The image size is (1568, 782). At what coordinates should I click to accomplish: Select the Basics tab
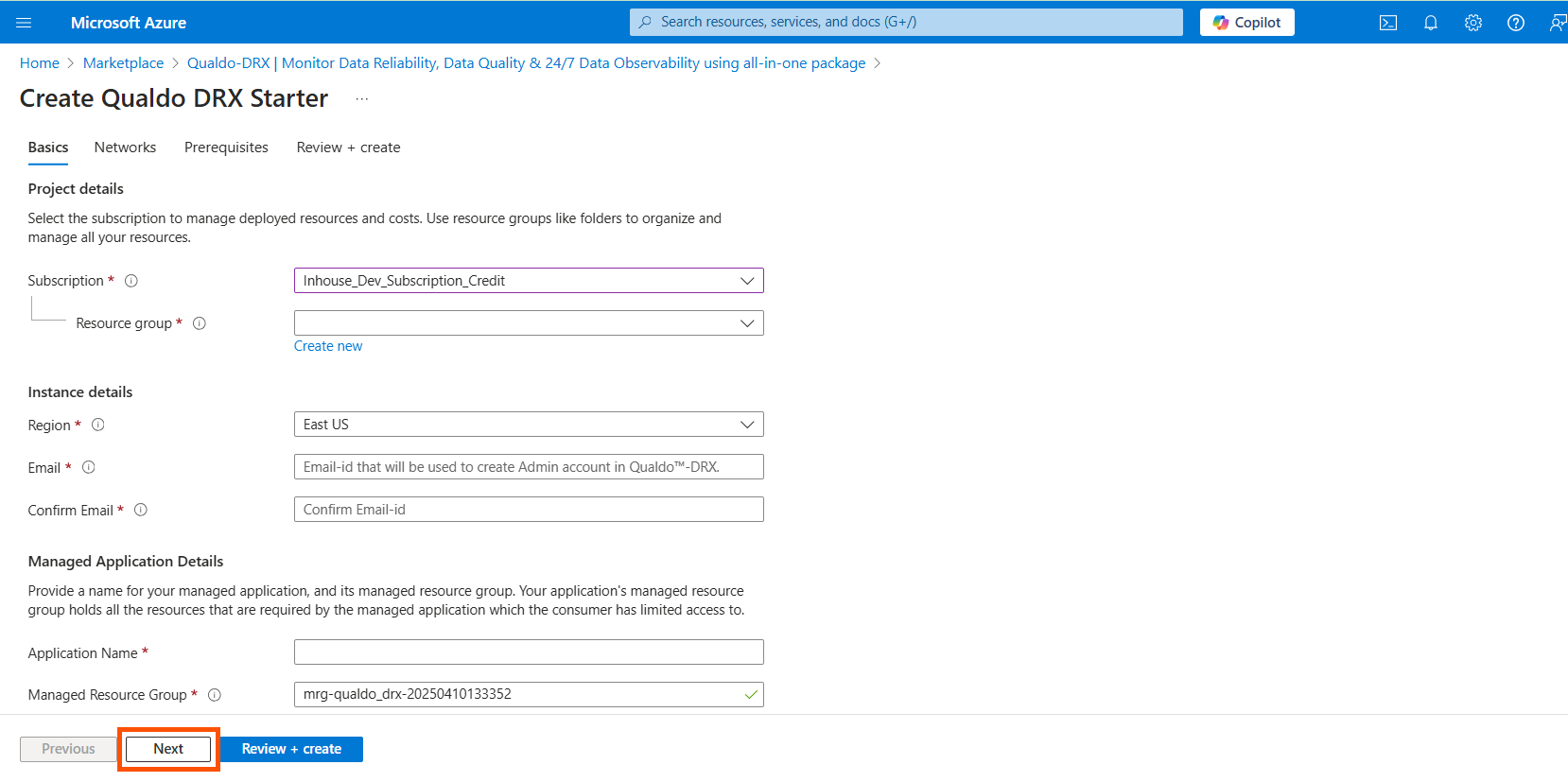(48, 148)
